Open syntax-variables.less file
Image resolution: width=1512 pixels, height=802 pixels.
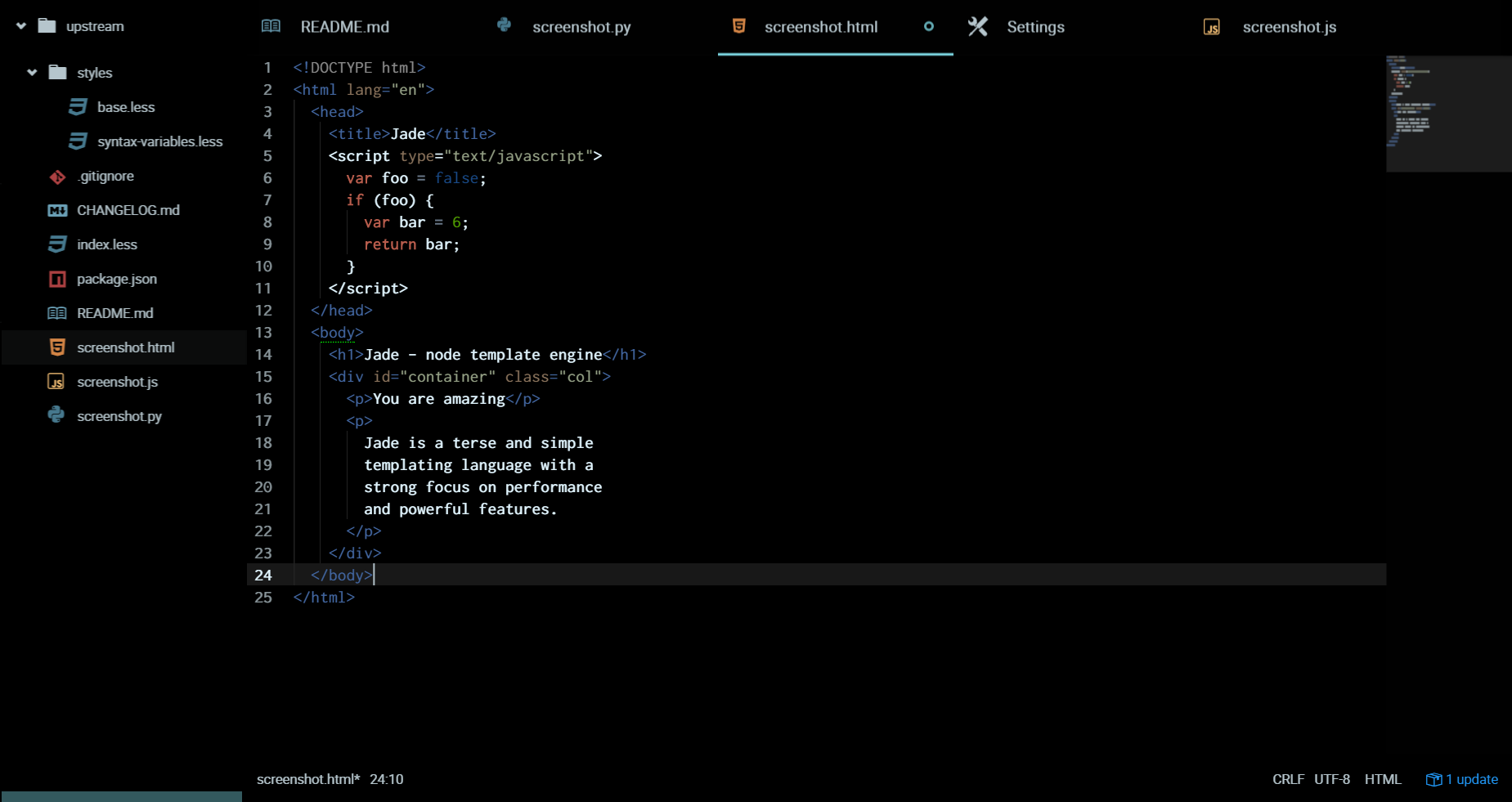click(x=159, y=141)
